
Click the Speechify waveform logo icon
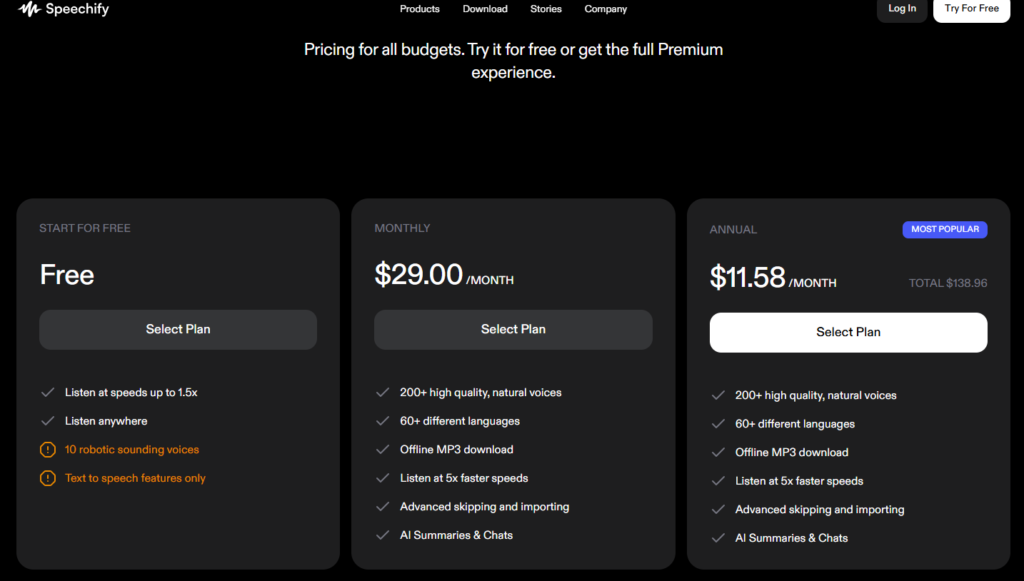tap(29, 10)
